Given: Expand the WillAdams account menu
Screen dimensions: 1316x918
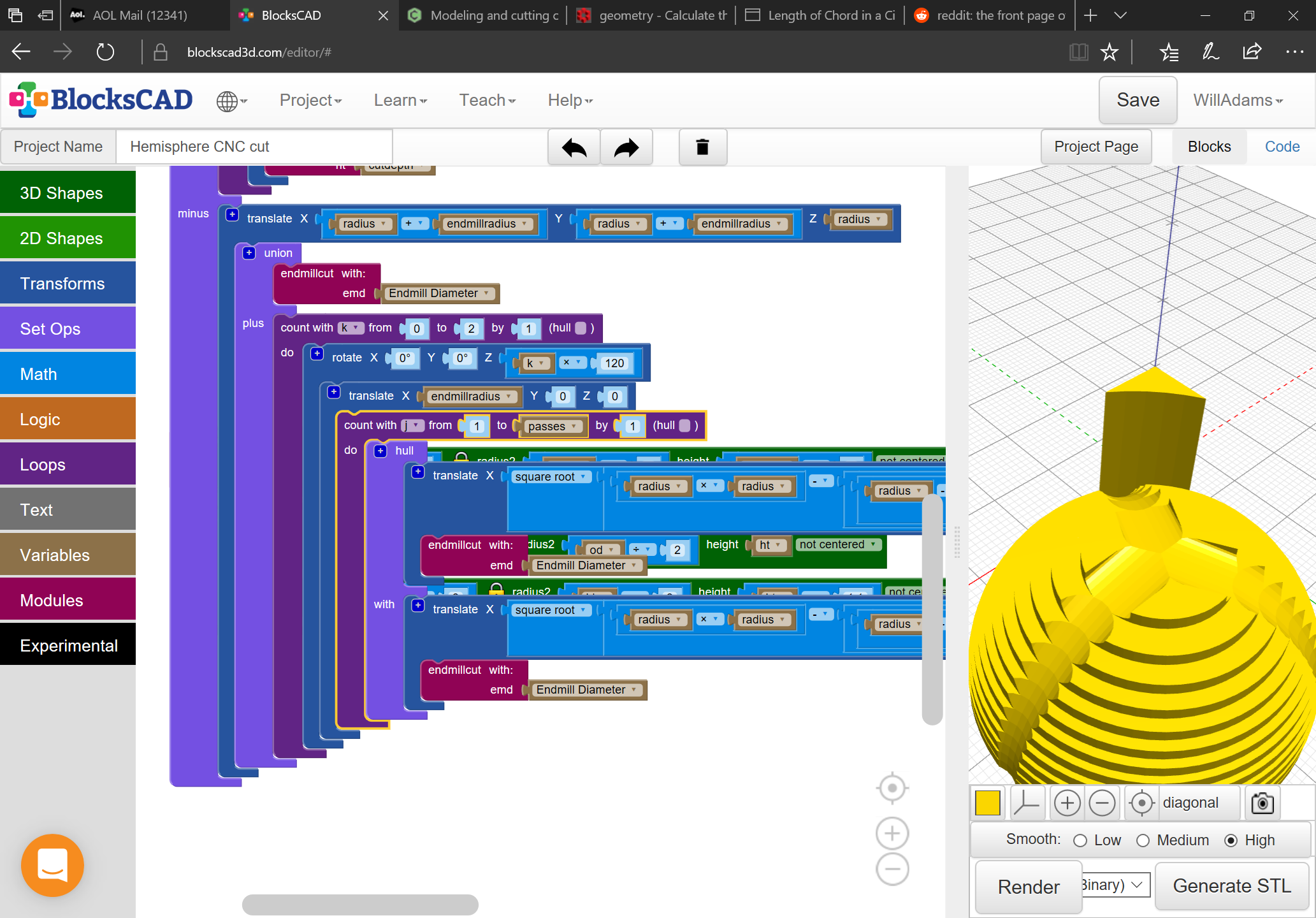Looking at the screenshot, I should [x=1238, y=100].
